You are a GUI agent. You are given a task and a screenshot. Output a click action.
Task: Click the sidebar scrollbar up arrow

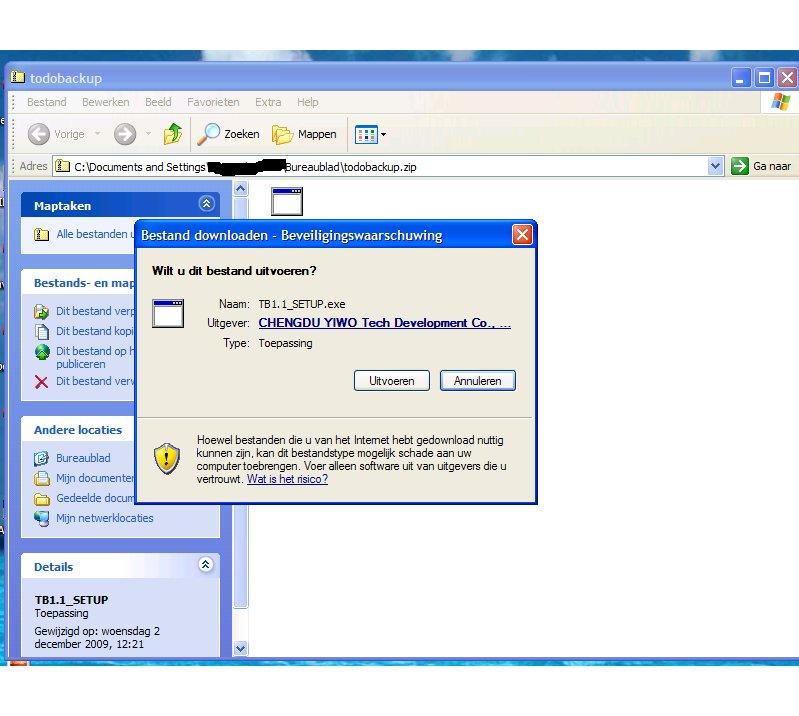pyautogui.click(x=241, y=189)
